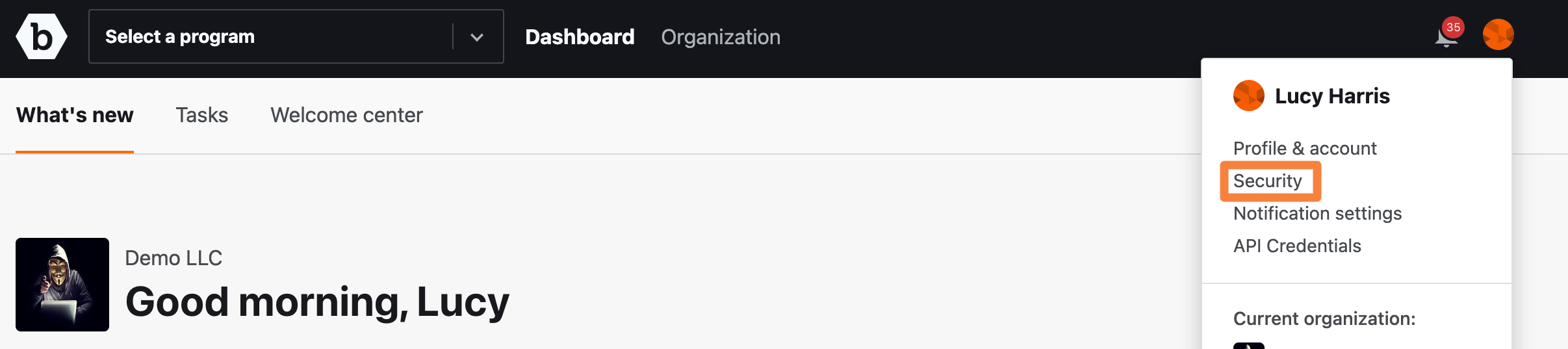Click Lucy Harris avatar in dropdown menu

pyautogui.click(x=1248, y=96)
